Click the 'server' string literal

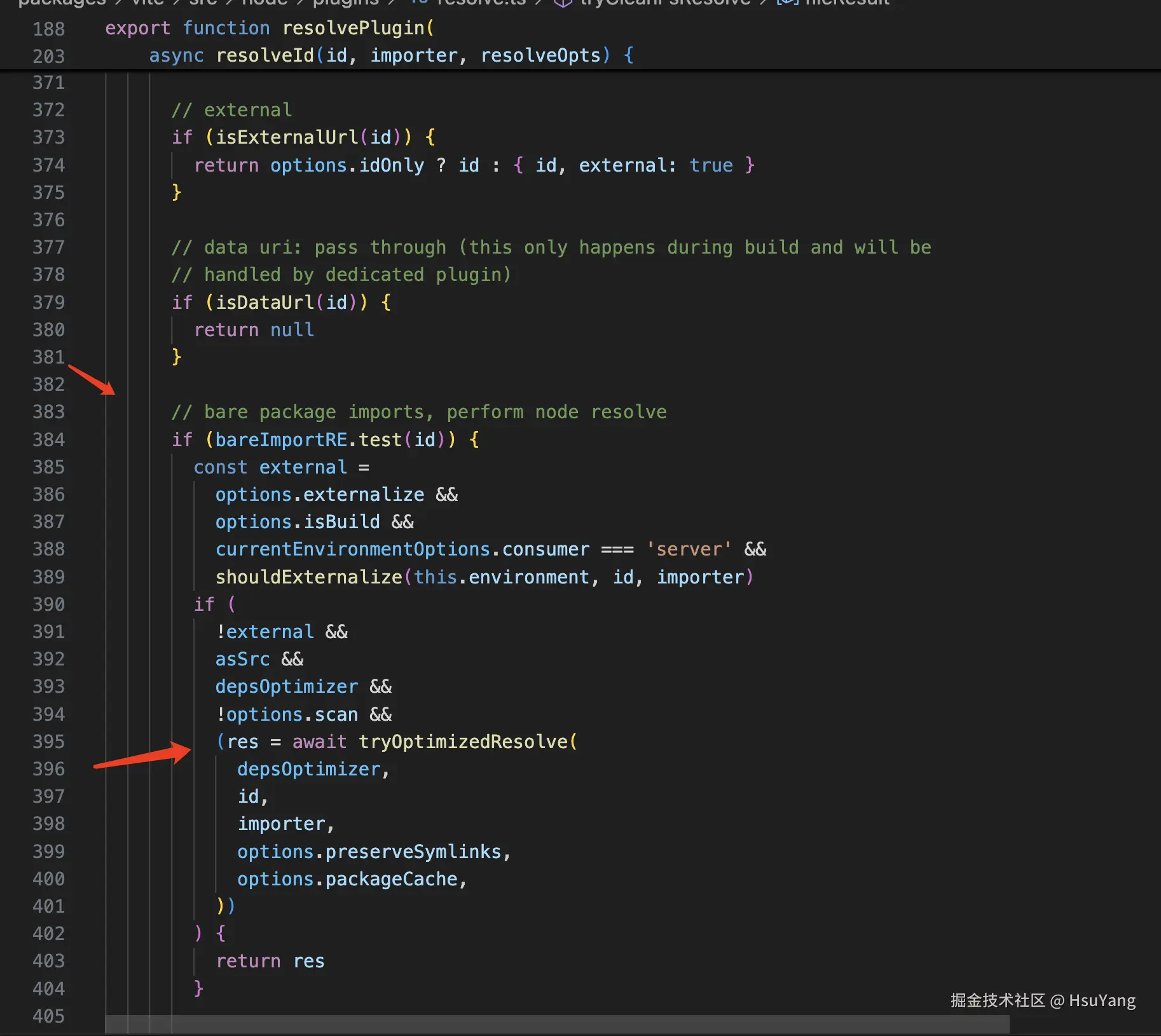tap(689, 549)
